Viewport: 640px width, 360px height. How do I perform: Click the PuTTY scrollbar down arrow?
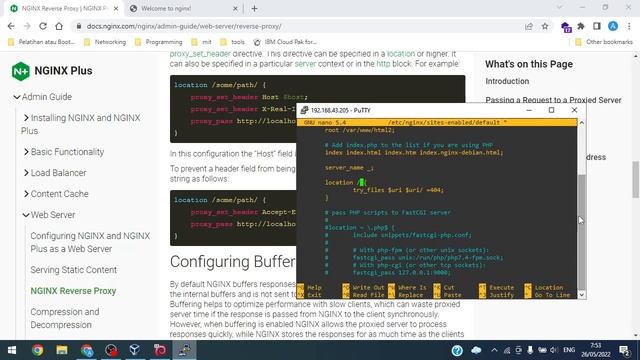pyautogui.click(x=582, y=295)
